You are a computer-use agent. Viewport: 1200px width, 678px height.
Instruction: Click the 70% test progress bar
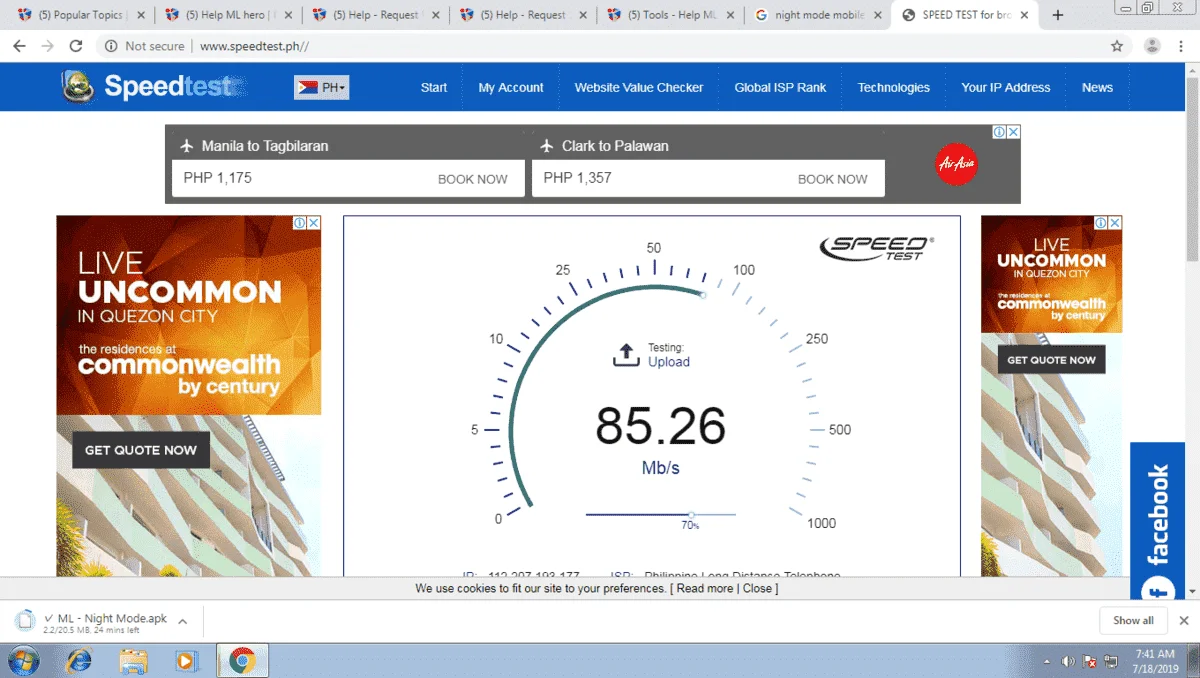pyautogui.click(x=660, y=515)
